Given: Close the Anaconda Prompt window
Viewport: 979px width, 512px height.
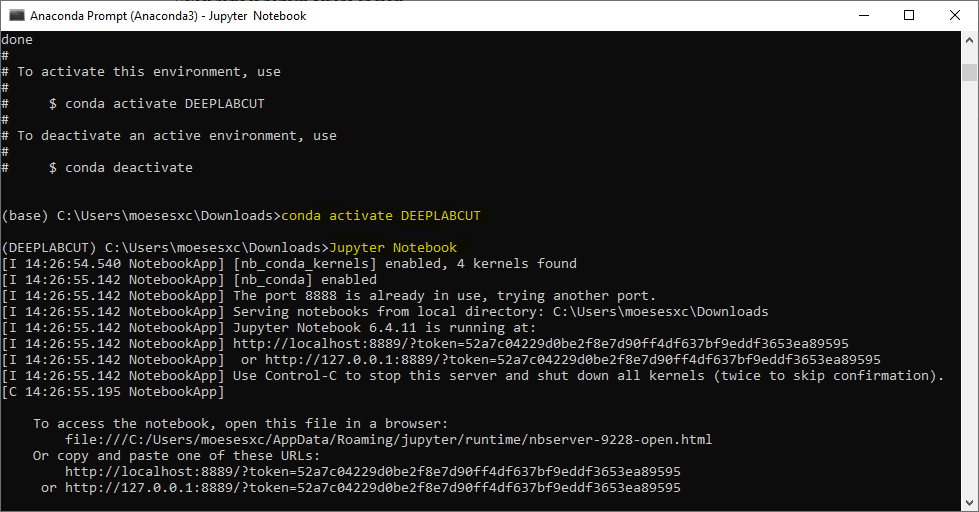Looking at the screenshot, I should coord(955,15).
